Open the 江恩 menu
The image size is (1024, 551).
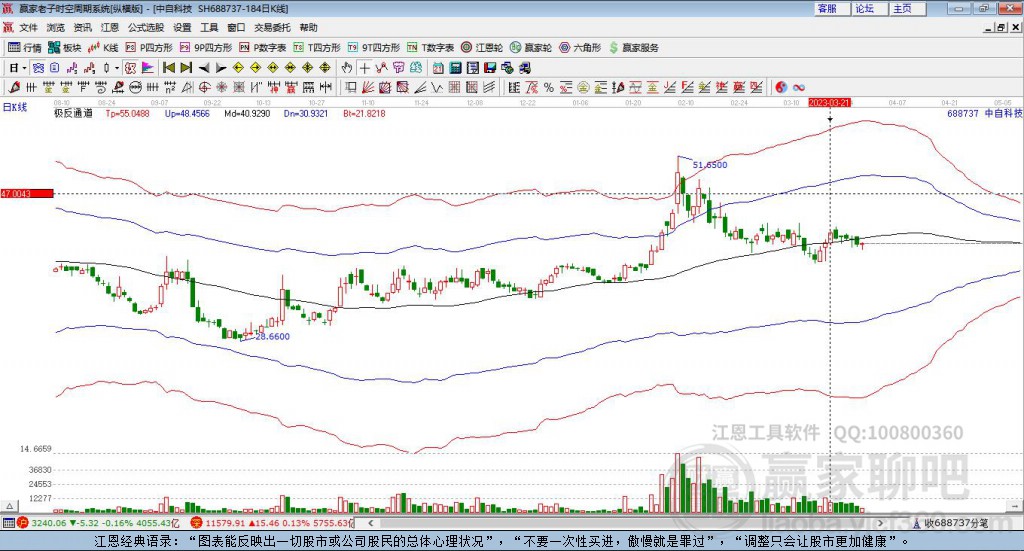point(110,27)
